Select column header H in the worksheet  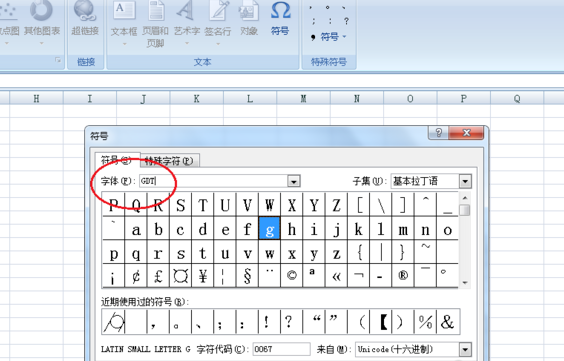pyautogui.click(x=36, y=99)
